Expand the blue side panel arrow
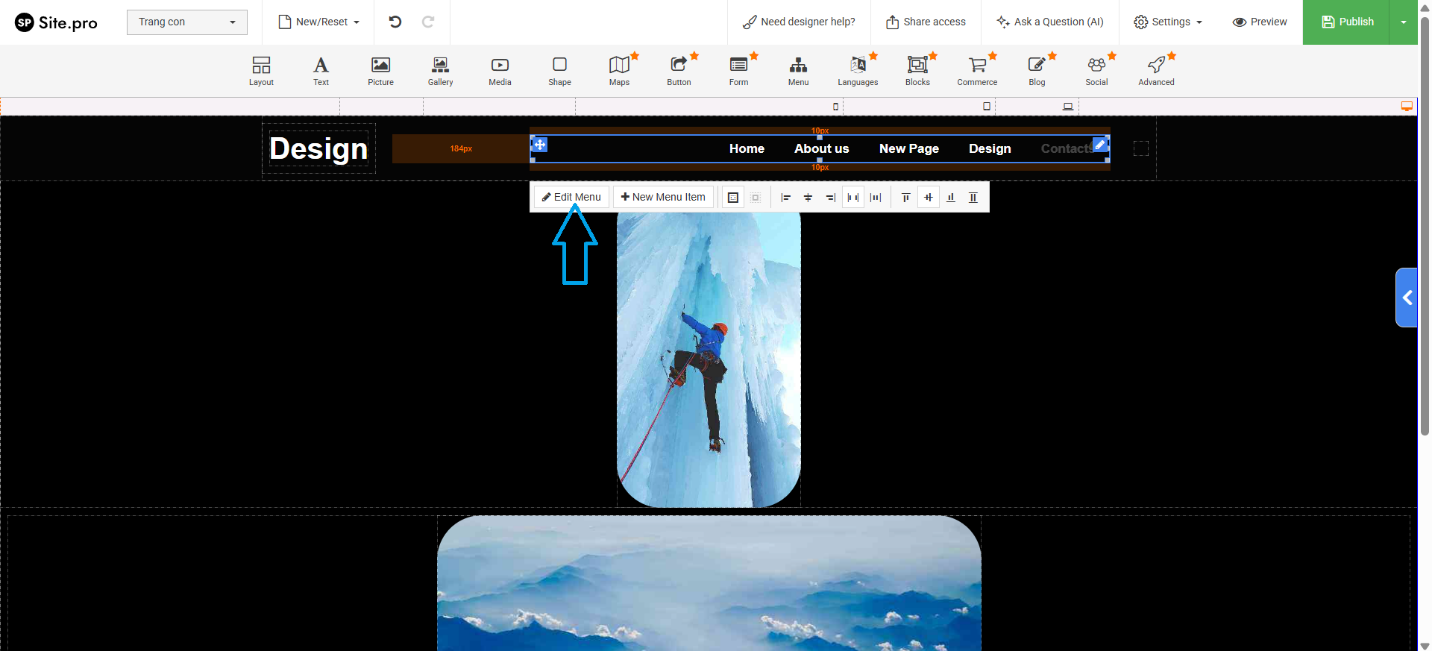This screenshot has width=1432, height=651. tap(1407, 297)
